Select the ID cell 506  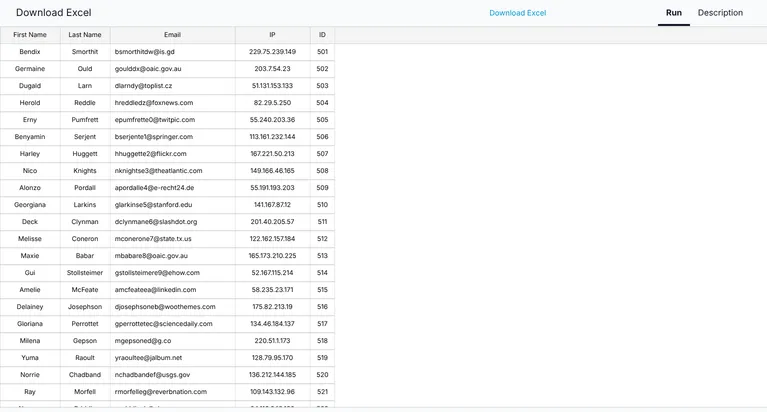[322, 137]
